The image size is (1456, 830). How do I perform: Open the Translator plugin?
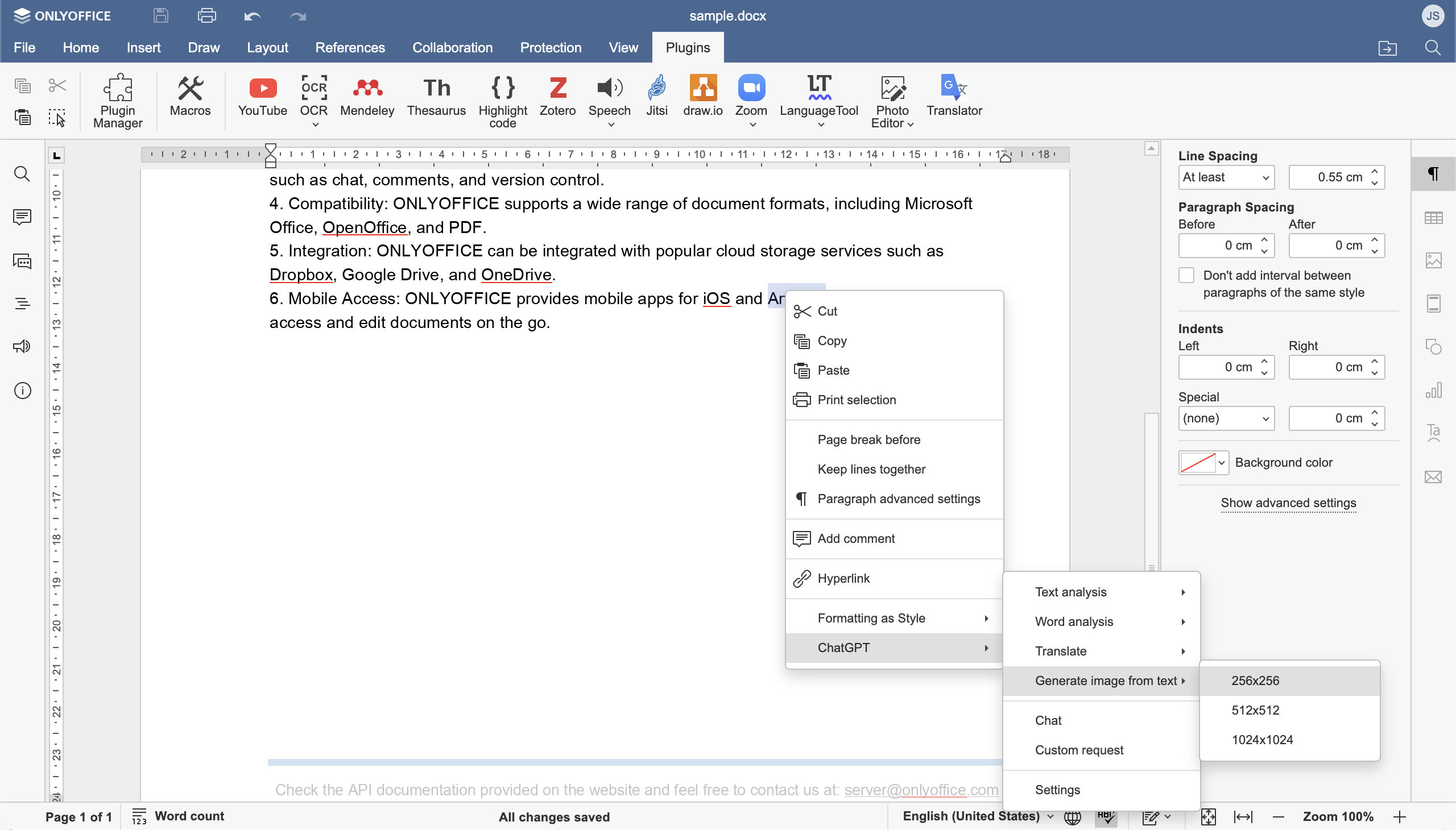pyautogui.click(x=954, y=96)
